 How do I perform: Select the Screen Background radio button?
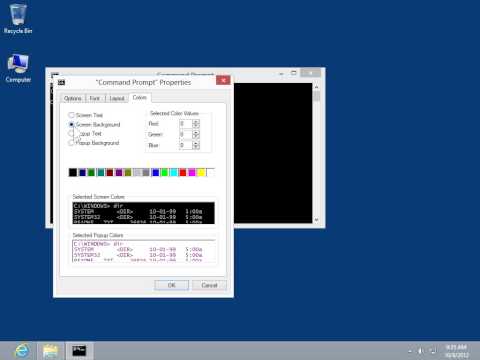[x=71, y=124]
